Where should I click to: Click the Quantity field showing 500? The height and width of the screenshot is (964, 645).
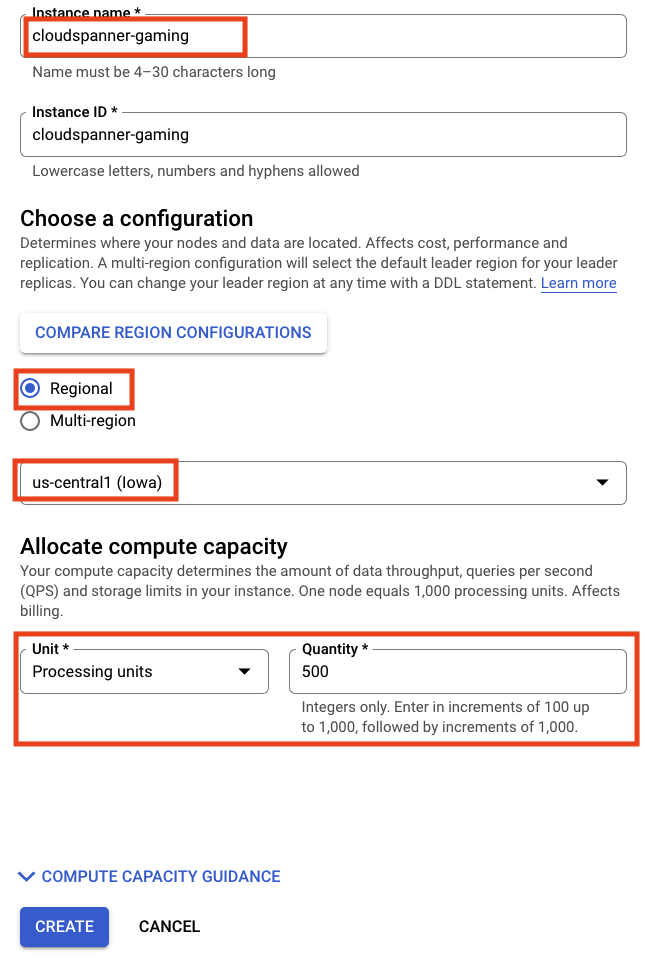pos(457,672)
